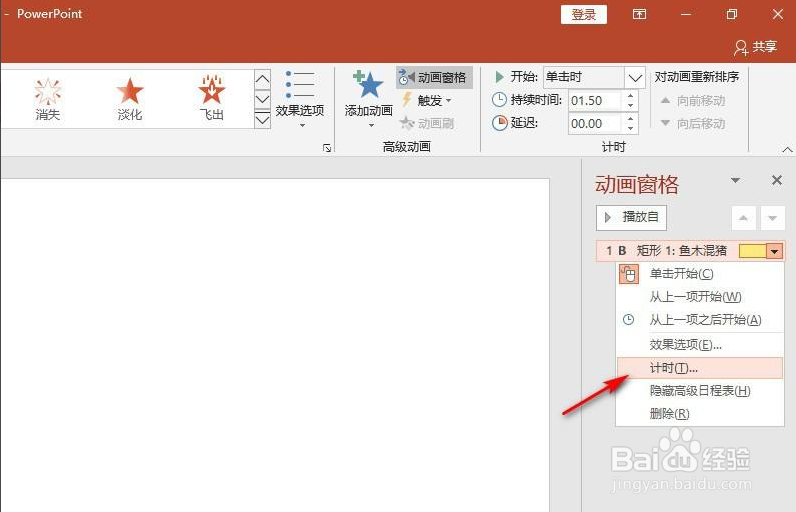
Task: Close the 动画窗格 animation pane
Action: [777, 180]
